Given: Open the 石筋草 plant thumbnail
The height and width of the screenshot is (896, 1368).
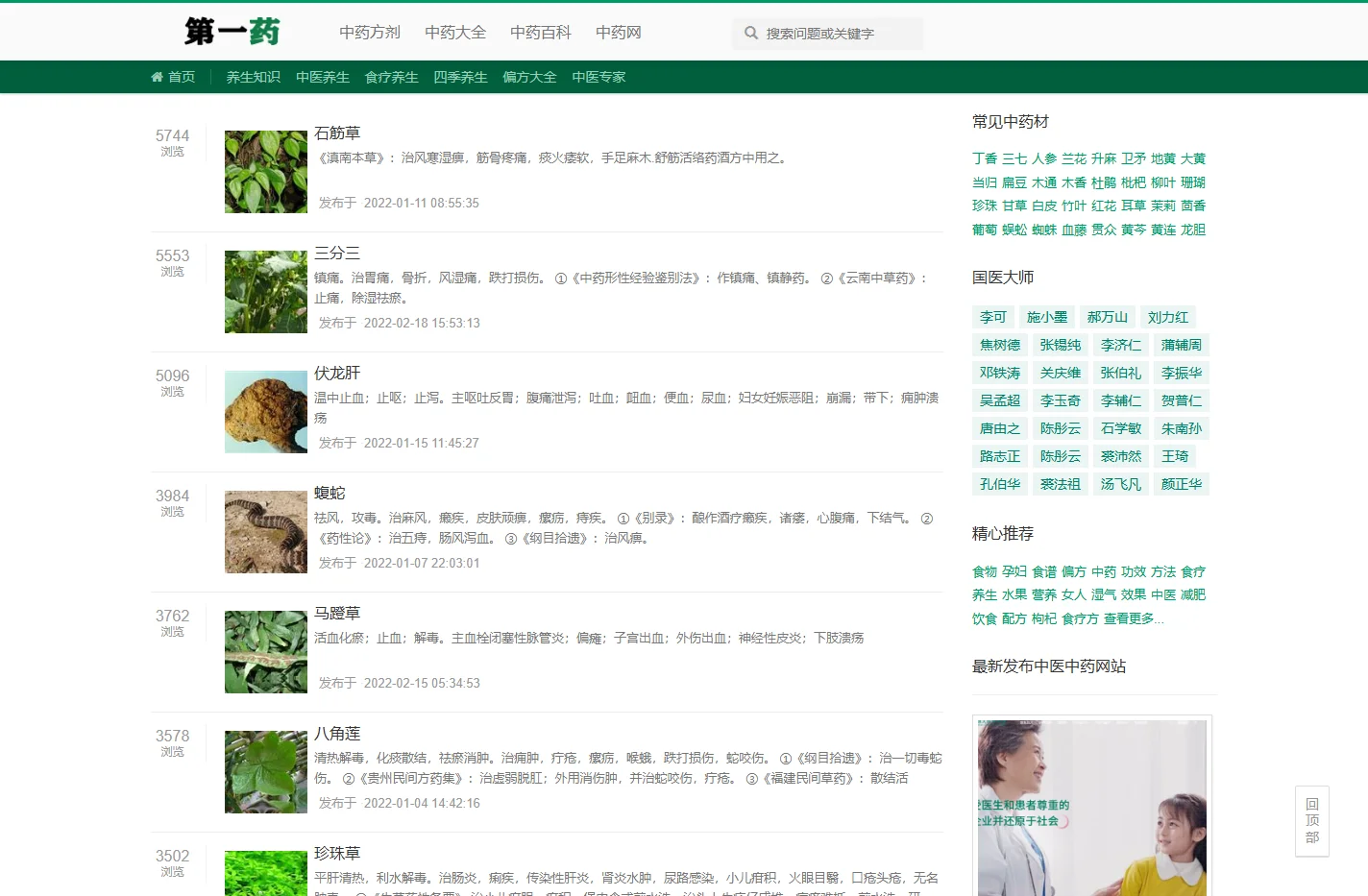Looking at the screenshot, I should point(266,172).
